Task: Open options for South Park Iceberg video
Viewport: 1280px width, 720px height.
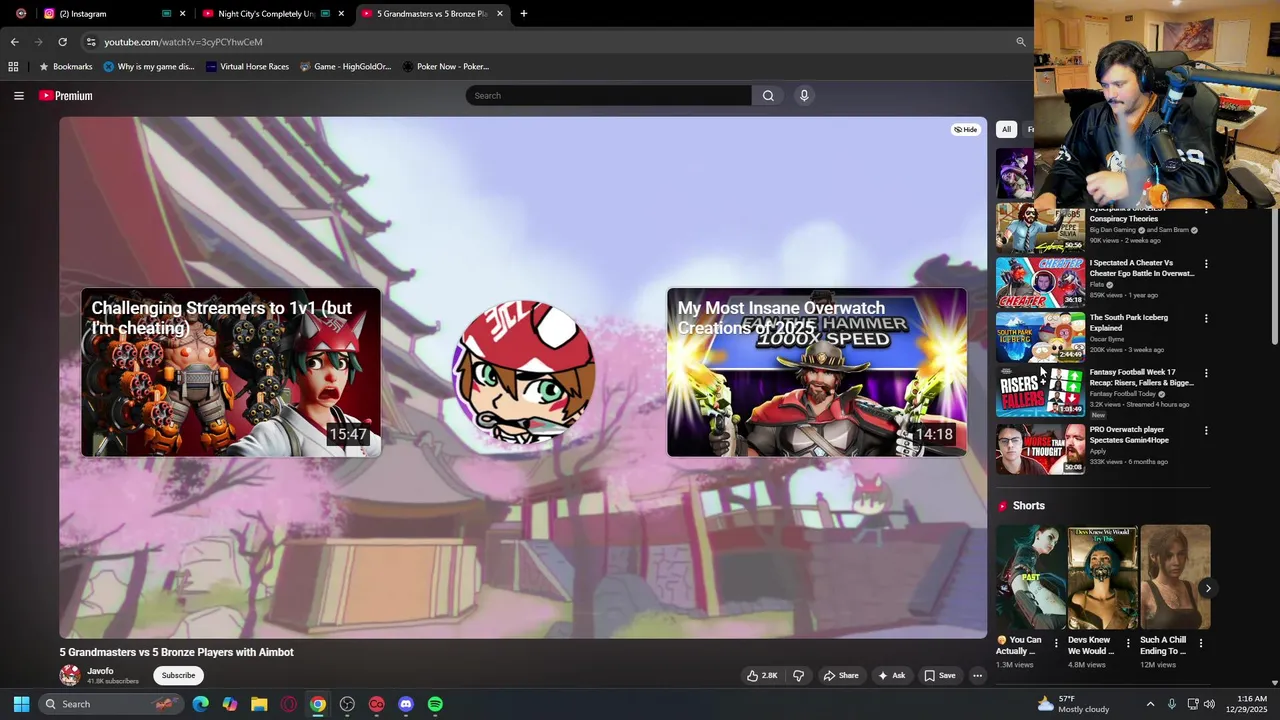Action: [1206, 319]
